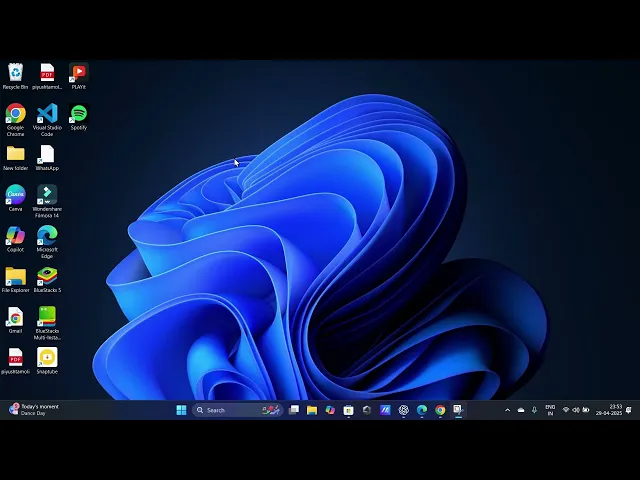Open the Visual Studio Code desktop shortcut
This screenshot has height=480, width=640.
[47, 114]
